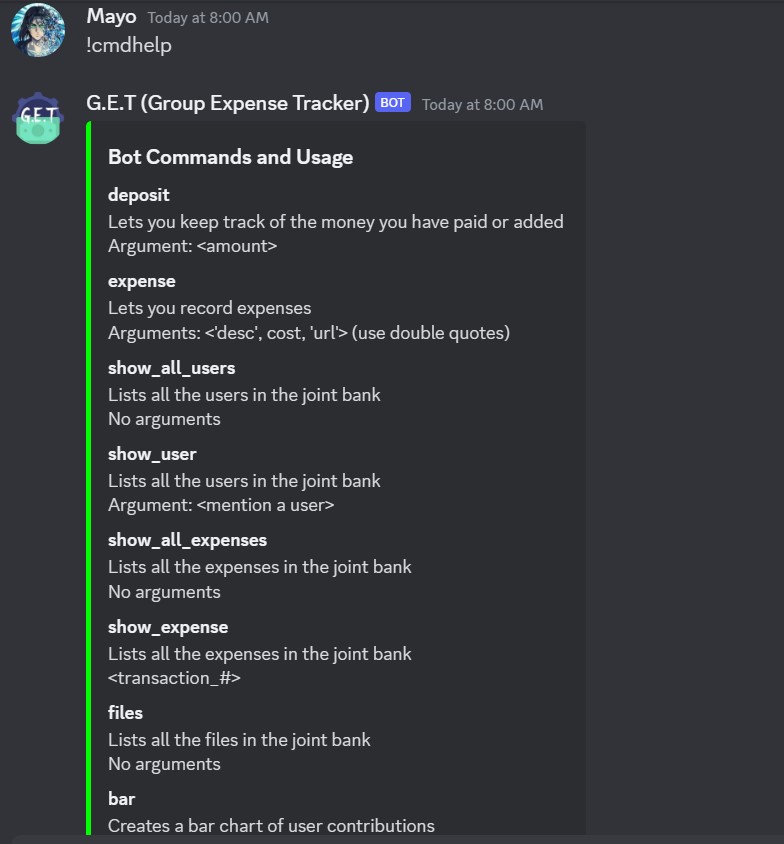Click the Bot Commands and Usage title
This screenshot has width=784, height=844.
pyautogui.click(x=230, y=157)
